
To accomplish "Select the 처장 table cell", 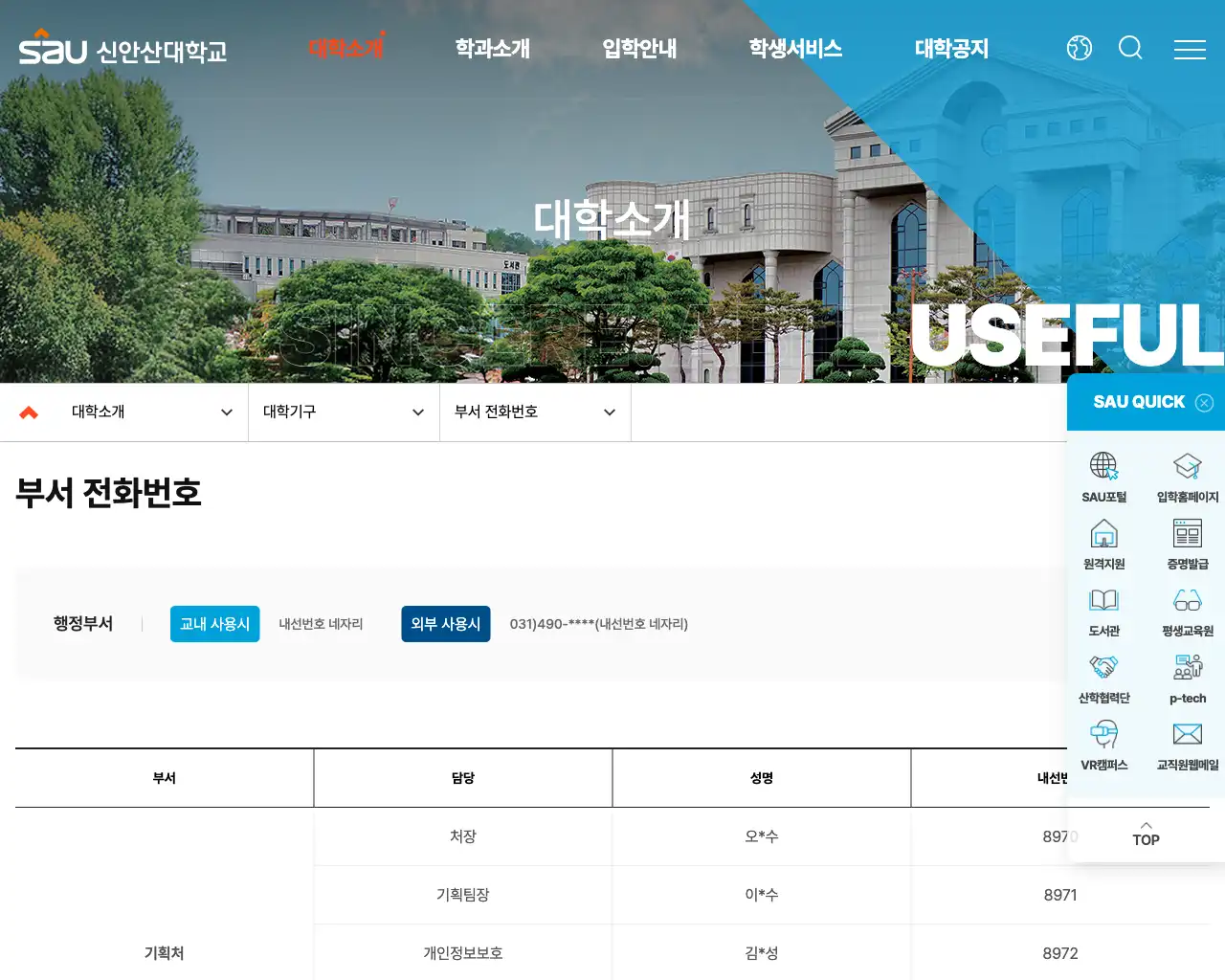I will [x=463, y=836].
